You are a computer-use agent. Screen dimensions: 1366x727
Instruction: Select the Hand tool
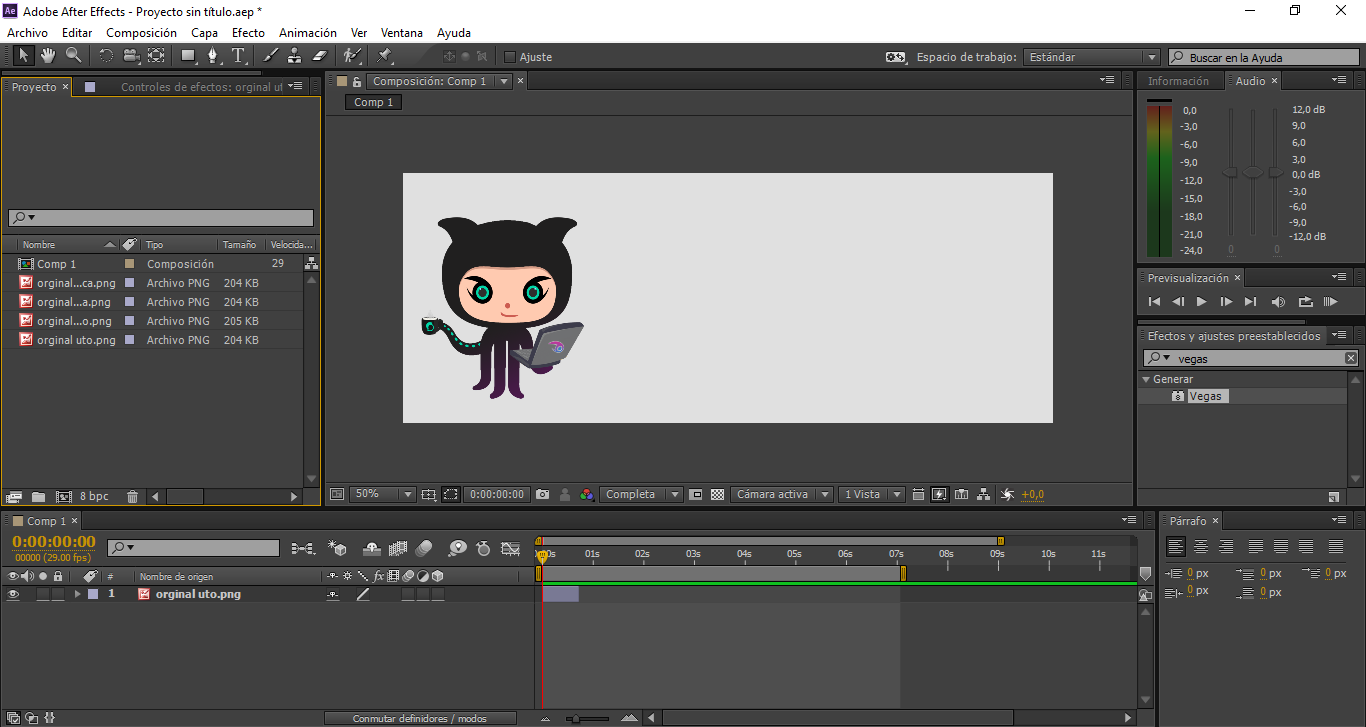[48, 56]
